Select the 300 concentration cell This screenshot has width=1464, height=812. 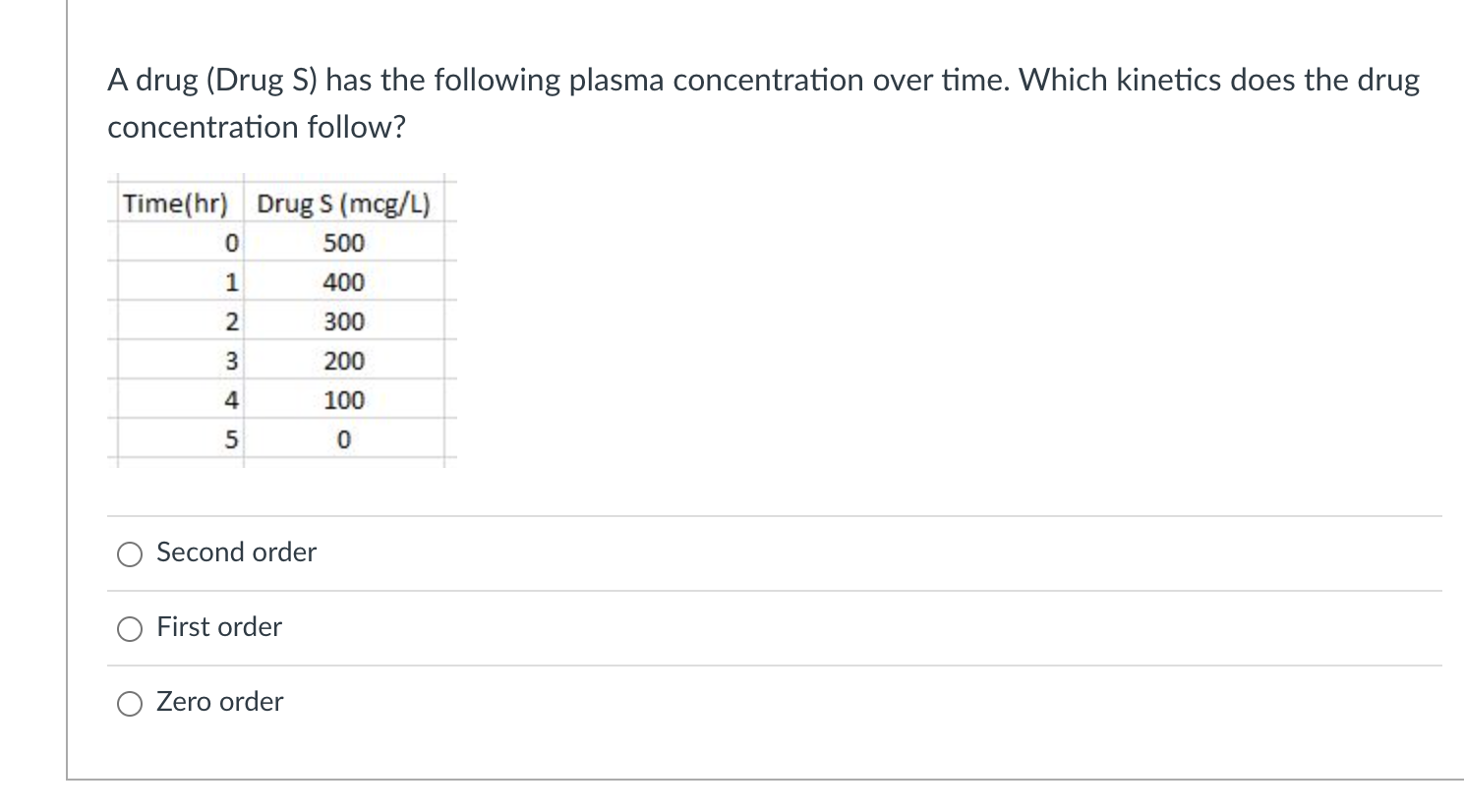[x=344, y=321]
